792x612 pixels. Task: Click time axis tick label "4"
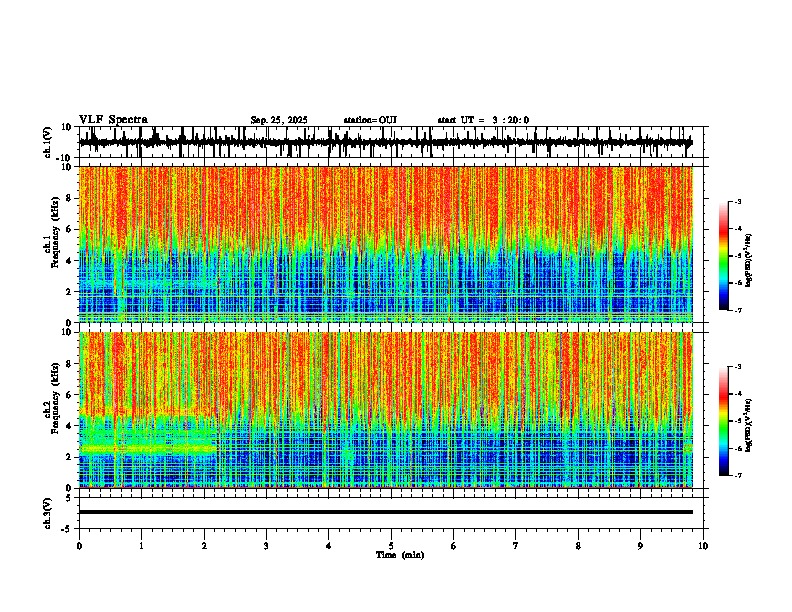click(x=329, y=546)
